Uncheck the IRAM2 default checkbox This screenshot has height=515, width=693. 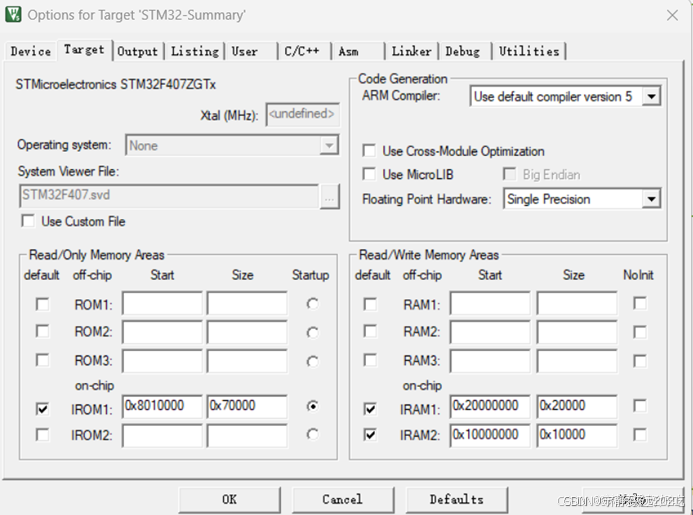[370, 435]
